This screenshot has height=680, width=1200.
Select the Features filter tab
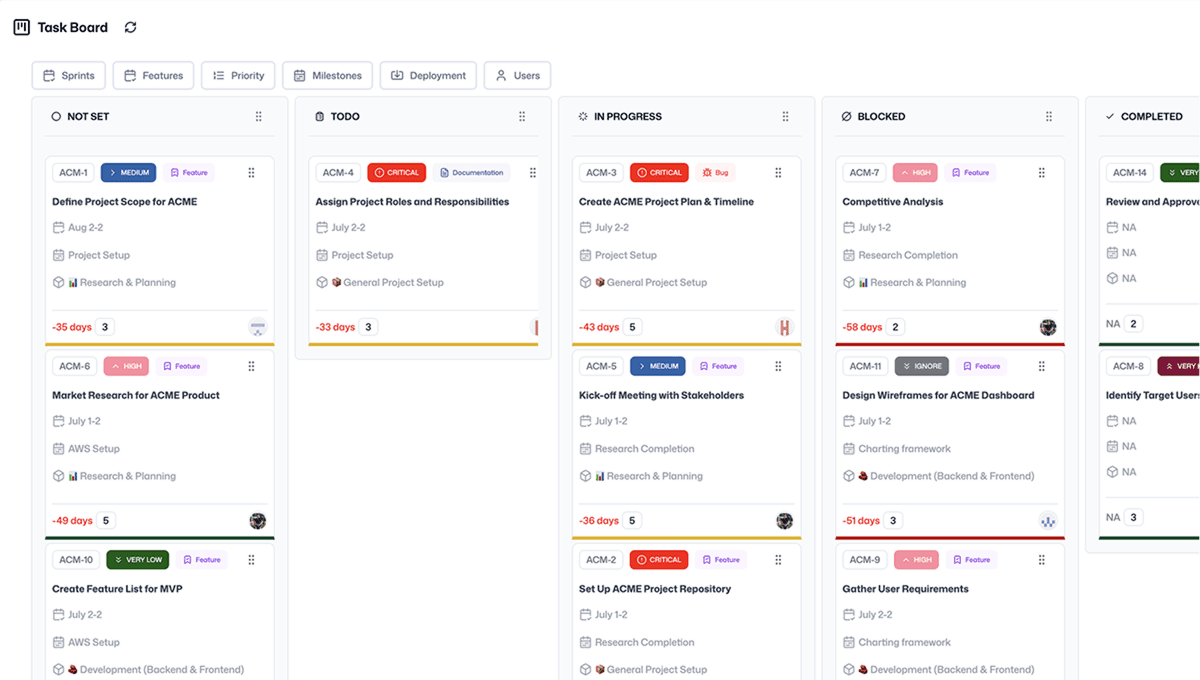click(153, 75)
